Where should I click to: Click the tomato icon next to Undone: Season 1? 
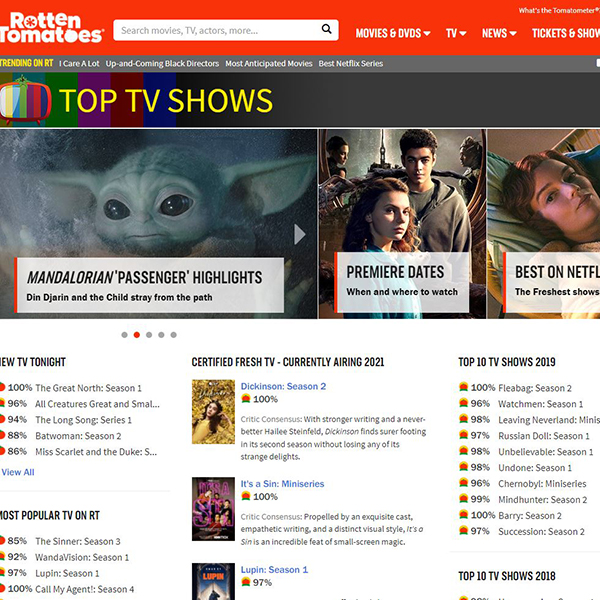tap(463, 467)
